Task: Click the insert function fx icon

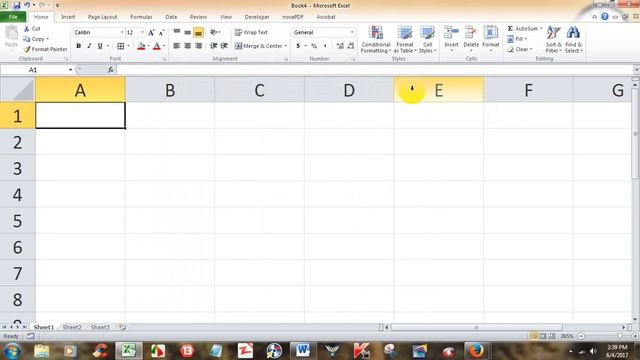Action: click(x=111, y=70)
